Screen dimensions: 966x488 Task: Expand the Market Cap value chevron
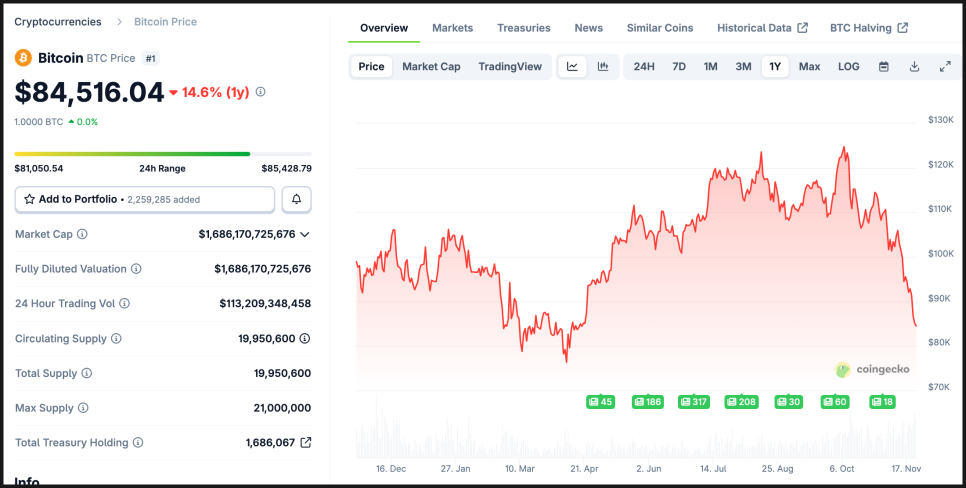305,234
